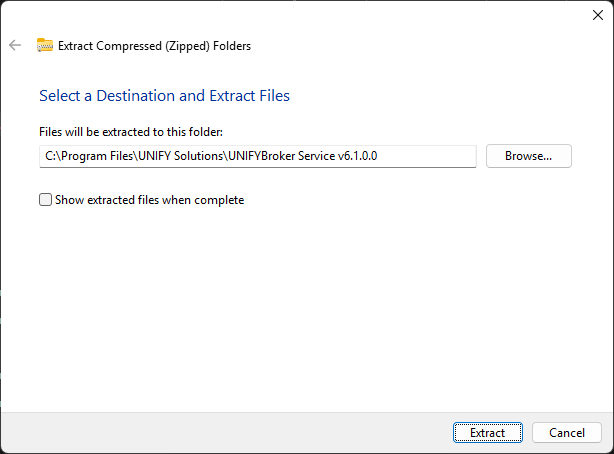Click 'Program Files' in the destination path
The width and height of the screenshot is (614, 454).
pos(97,156)
